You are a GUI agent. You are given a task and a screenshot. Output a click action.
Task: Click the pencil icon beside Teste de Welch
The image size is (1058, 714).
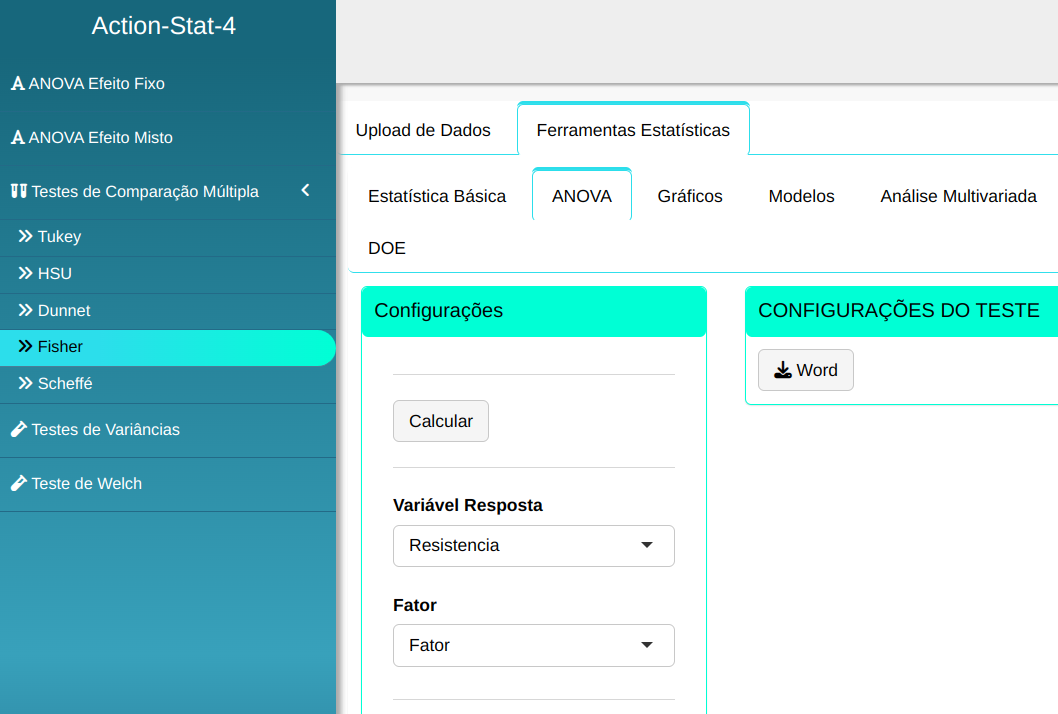18,484
